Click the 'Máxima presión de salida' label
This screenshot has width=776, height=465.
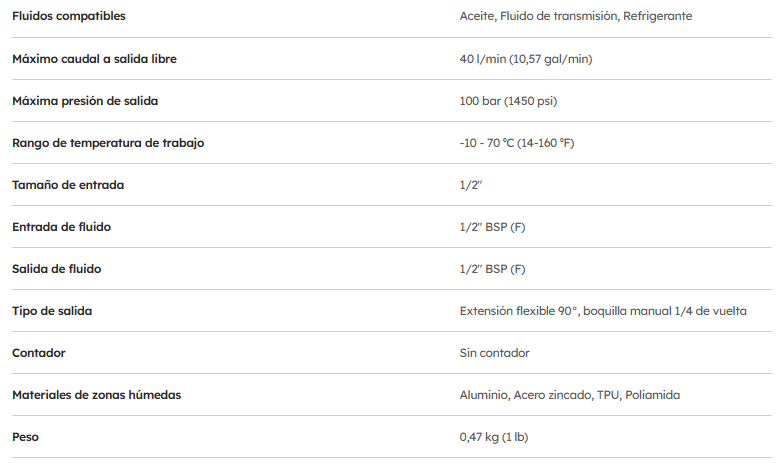click(85, 101)
